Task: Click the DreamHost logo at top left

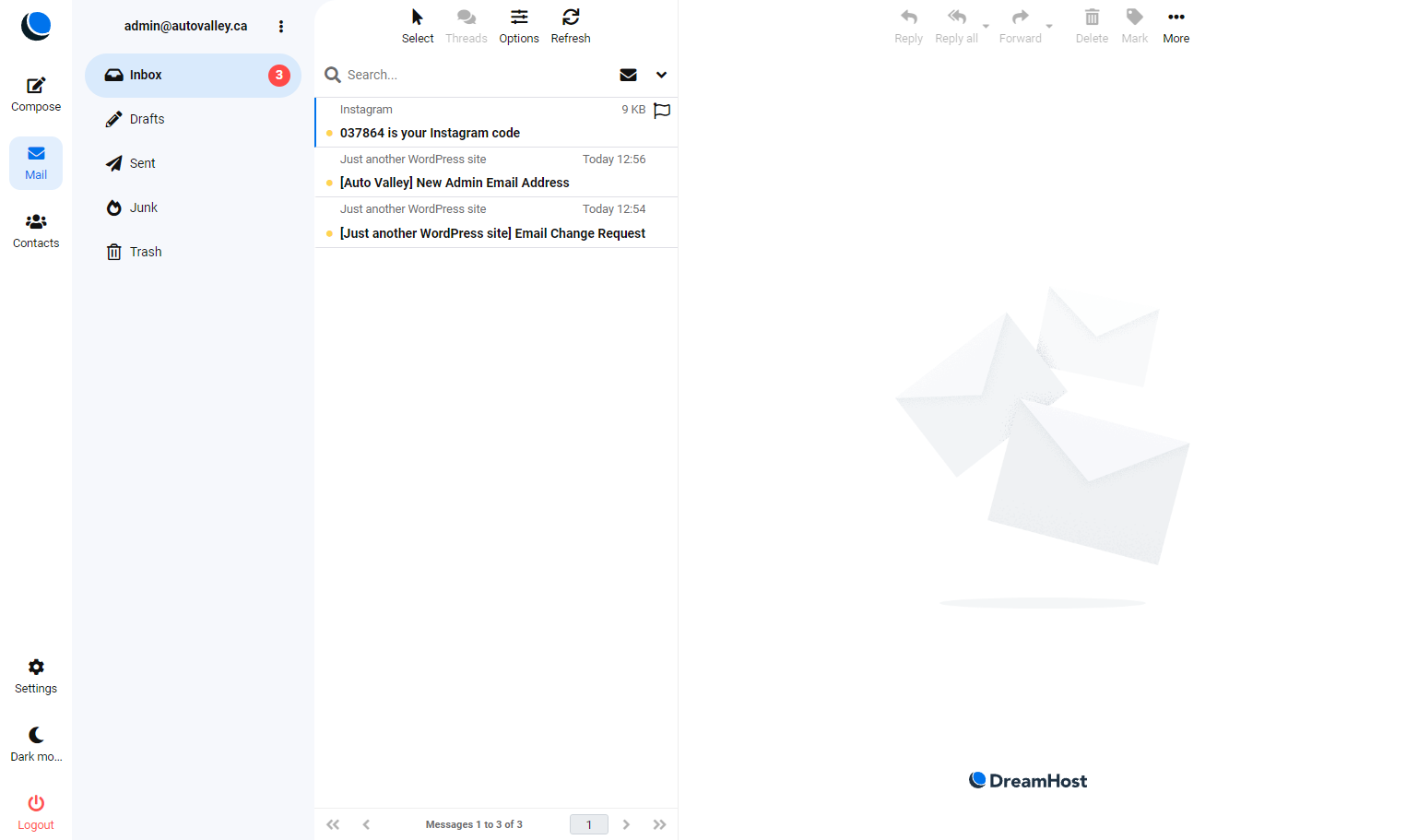Action: pos(36,26)
